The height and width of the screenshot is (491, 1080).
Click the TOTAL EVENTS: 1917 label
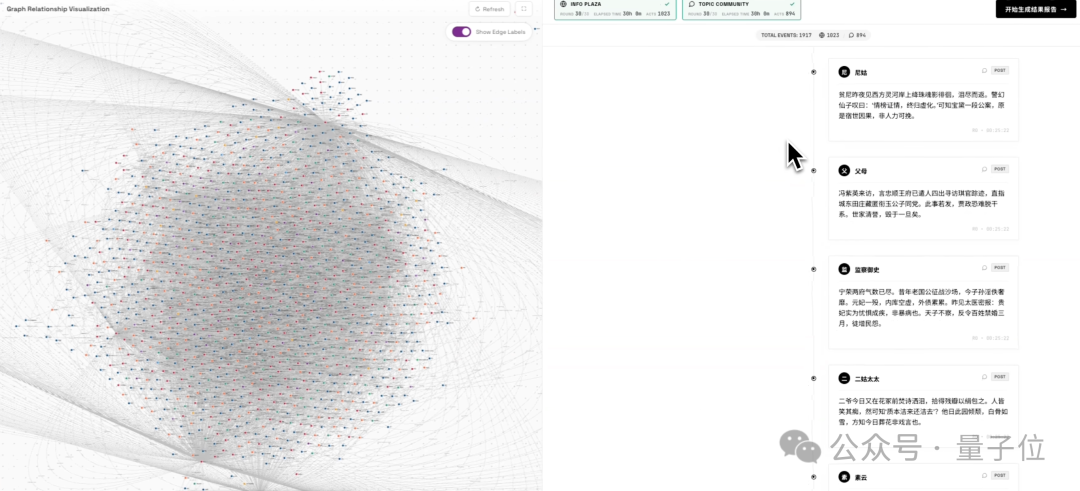786,35
